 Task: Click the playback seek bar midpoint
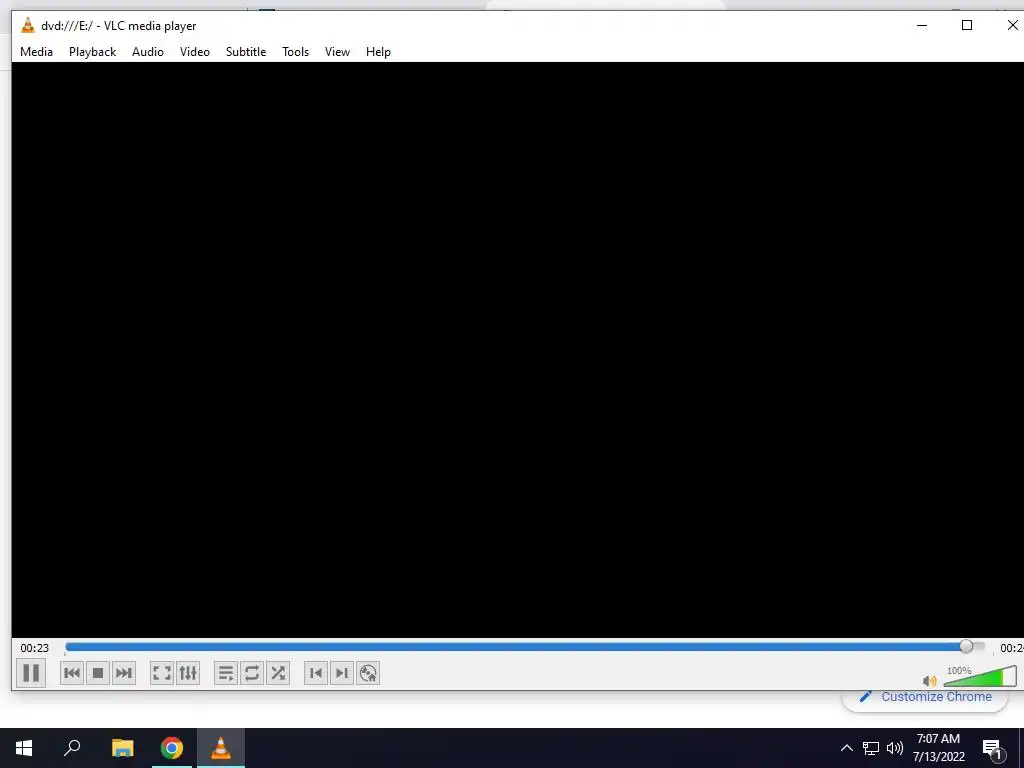525,647
